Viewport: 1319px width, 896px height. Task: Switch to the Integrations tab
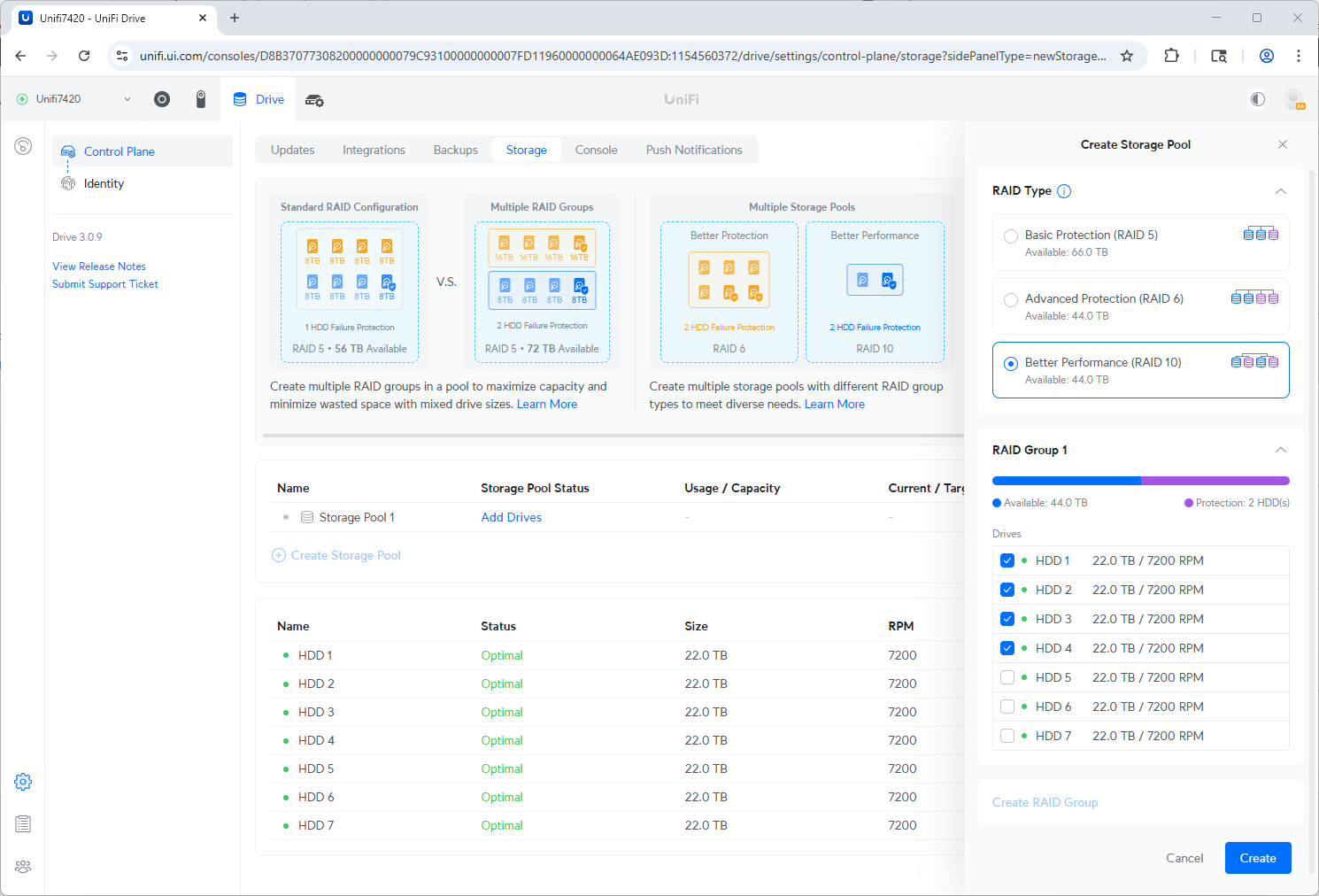point(374,150)
